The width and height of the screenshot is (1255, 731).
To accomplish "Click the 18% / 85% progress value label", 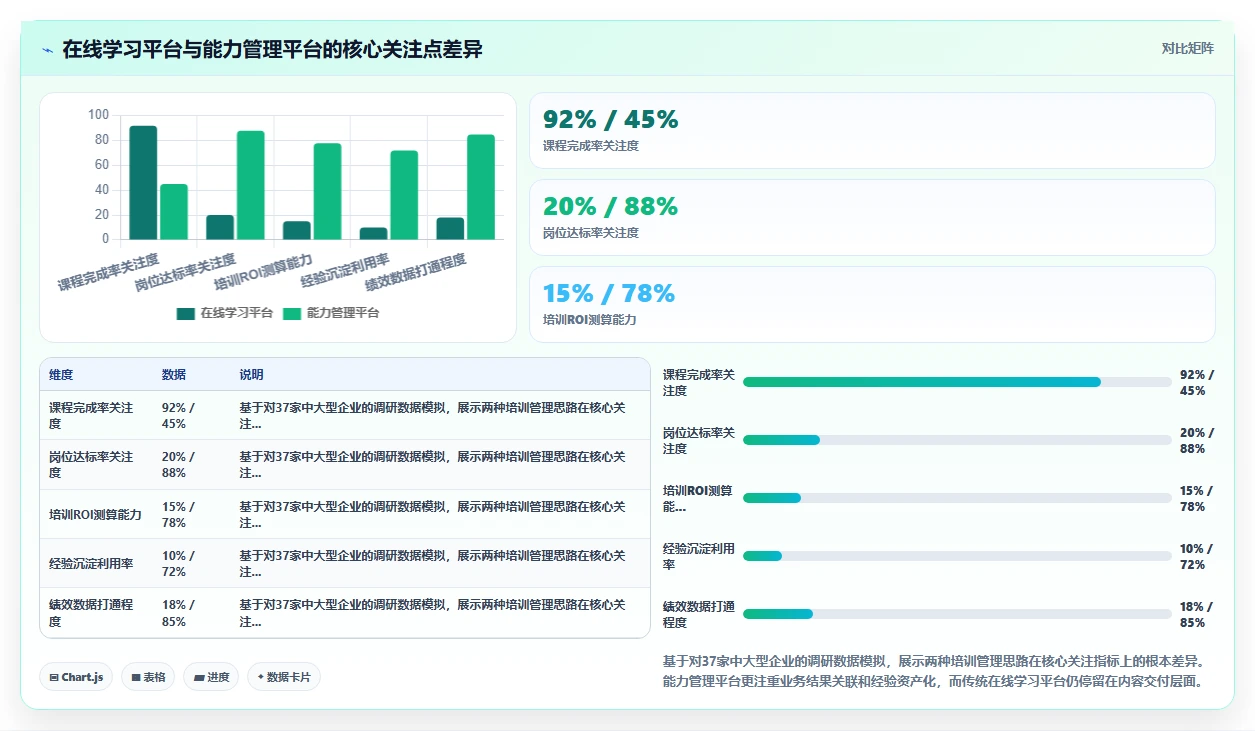I will [1197, 614].
